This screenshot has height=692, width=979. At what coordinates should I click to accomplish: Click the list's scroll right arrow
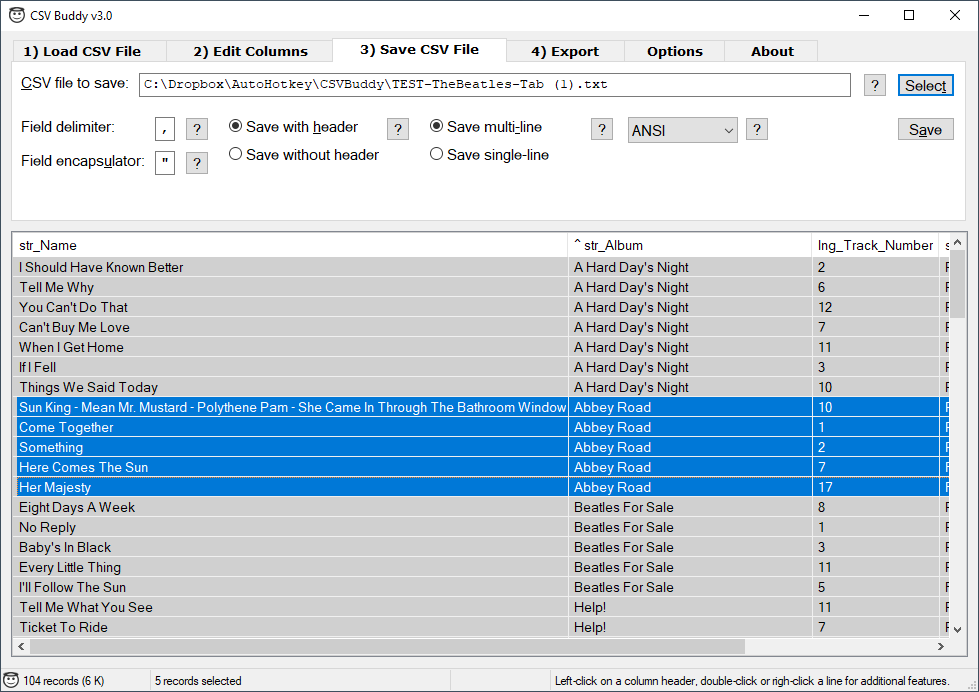(941, 646)
